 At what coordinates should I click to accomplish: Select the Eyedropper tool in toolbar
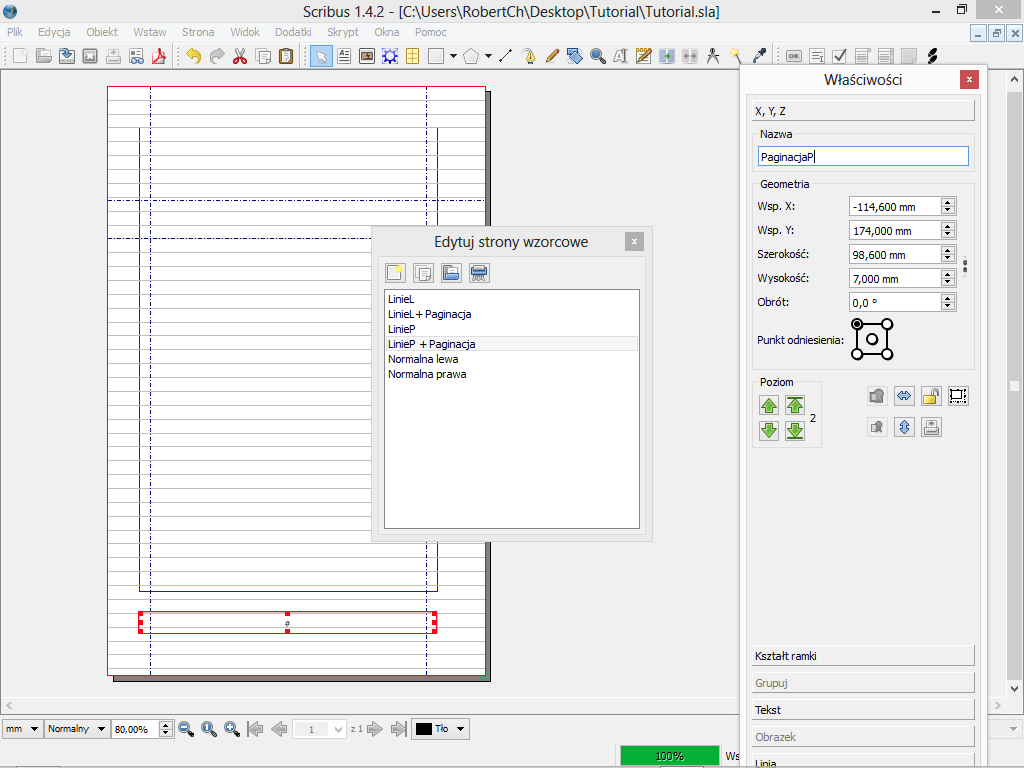759,56
